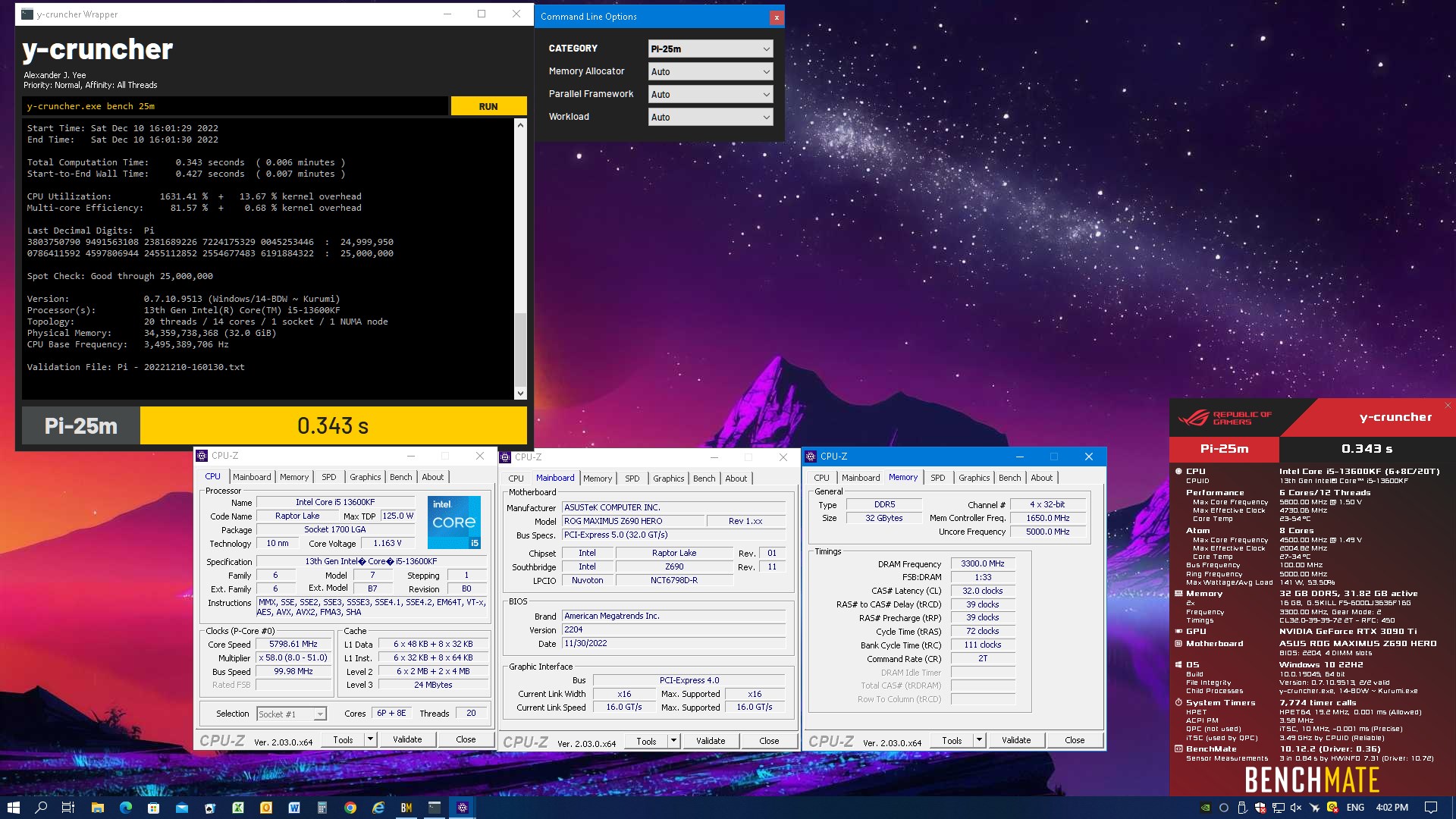The width and height of the screenshot is (1456, 819).
Task: Open Calculator from the taskbar
Action: 322,808
